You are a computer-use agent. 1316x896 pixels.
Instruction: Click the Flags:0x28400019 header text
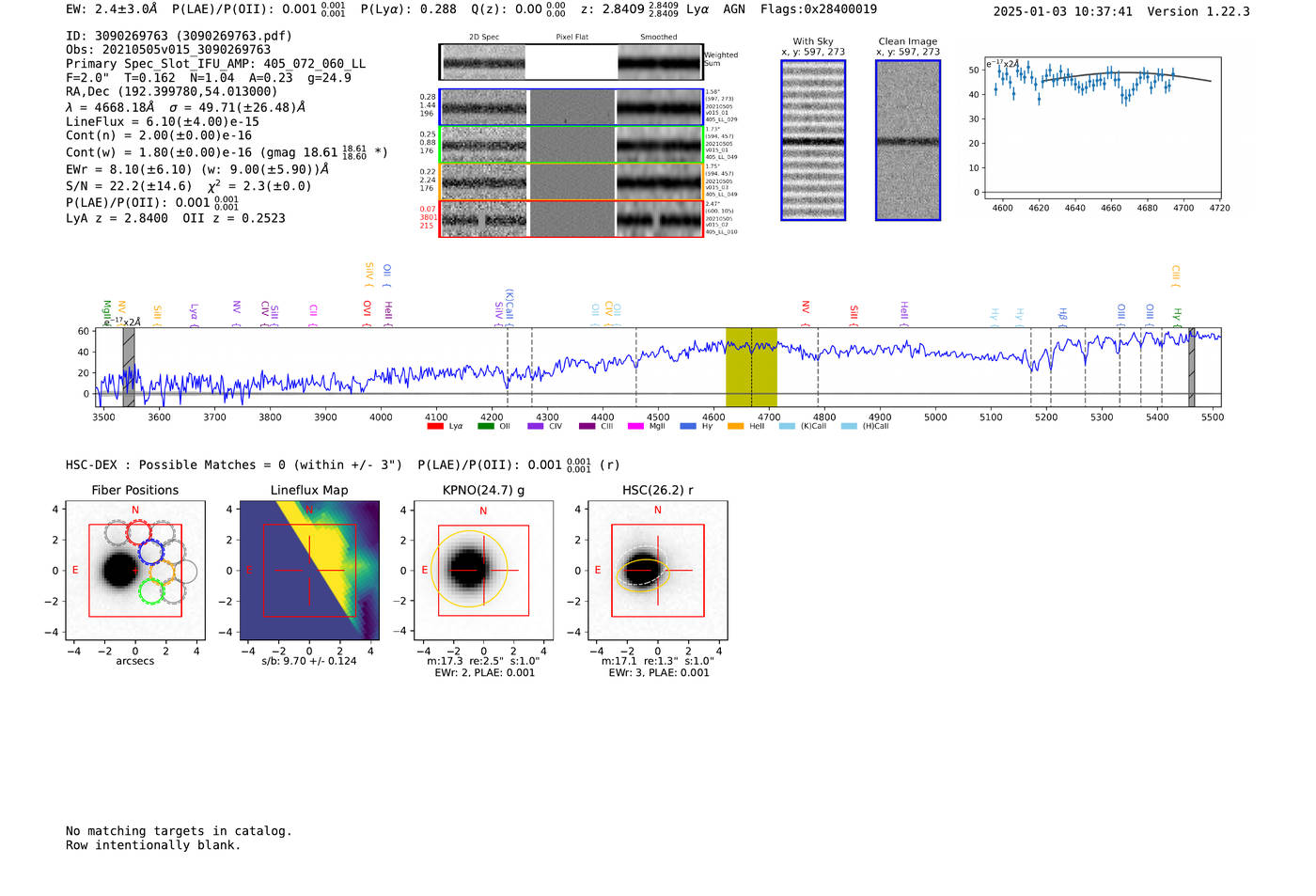coord(819,9)
